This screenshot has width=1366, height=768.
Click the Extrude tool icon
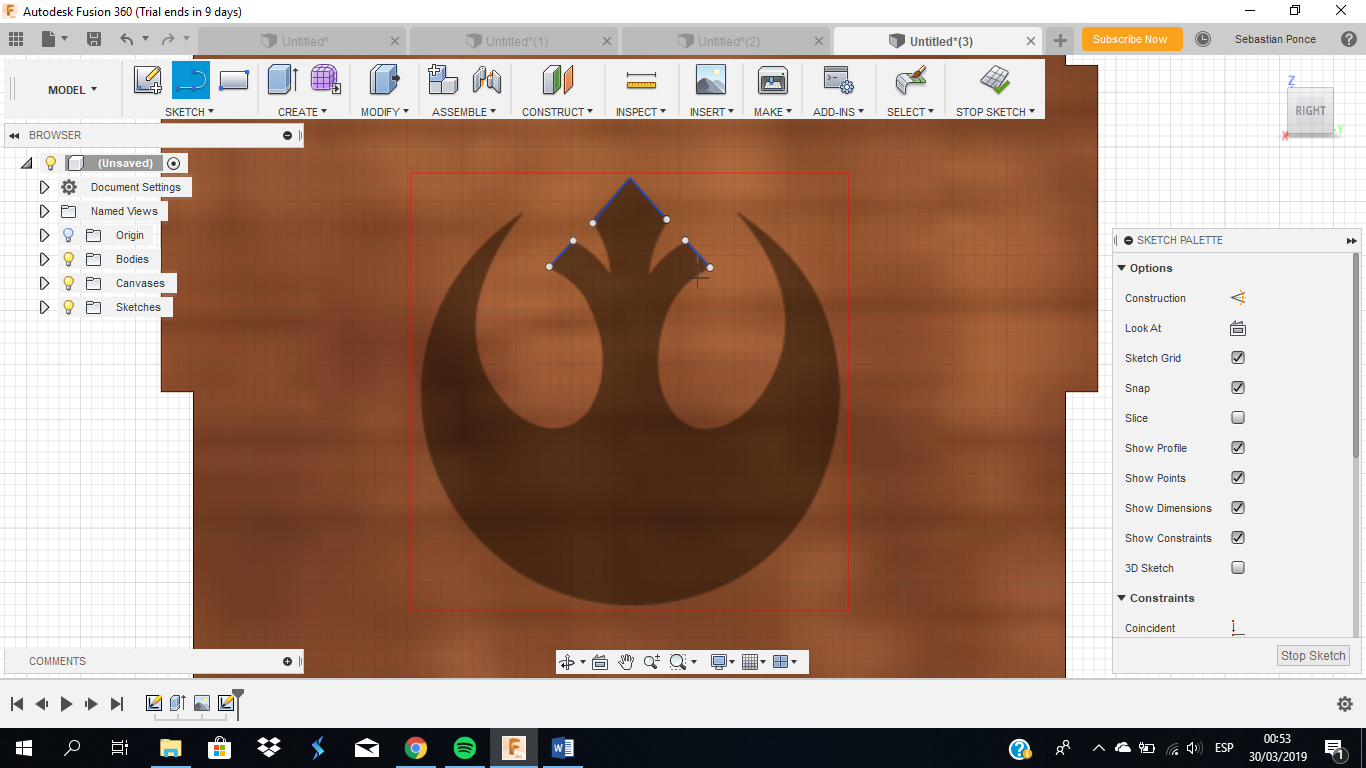tap(282, 80)
